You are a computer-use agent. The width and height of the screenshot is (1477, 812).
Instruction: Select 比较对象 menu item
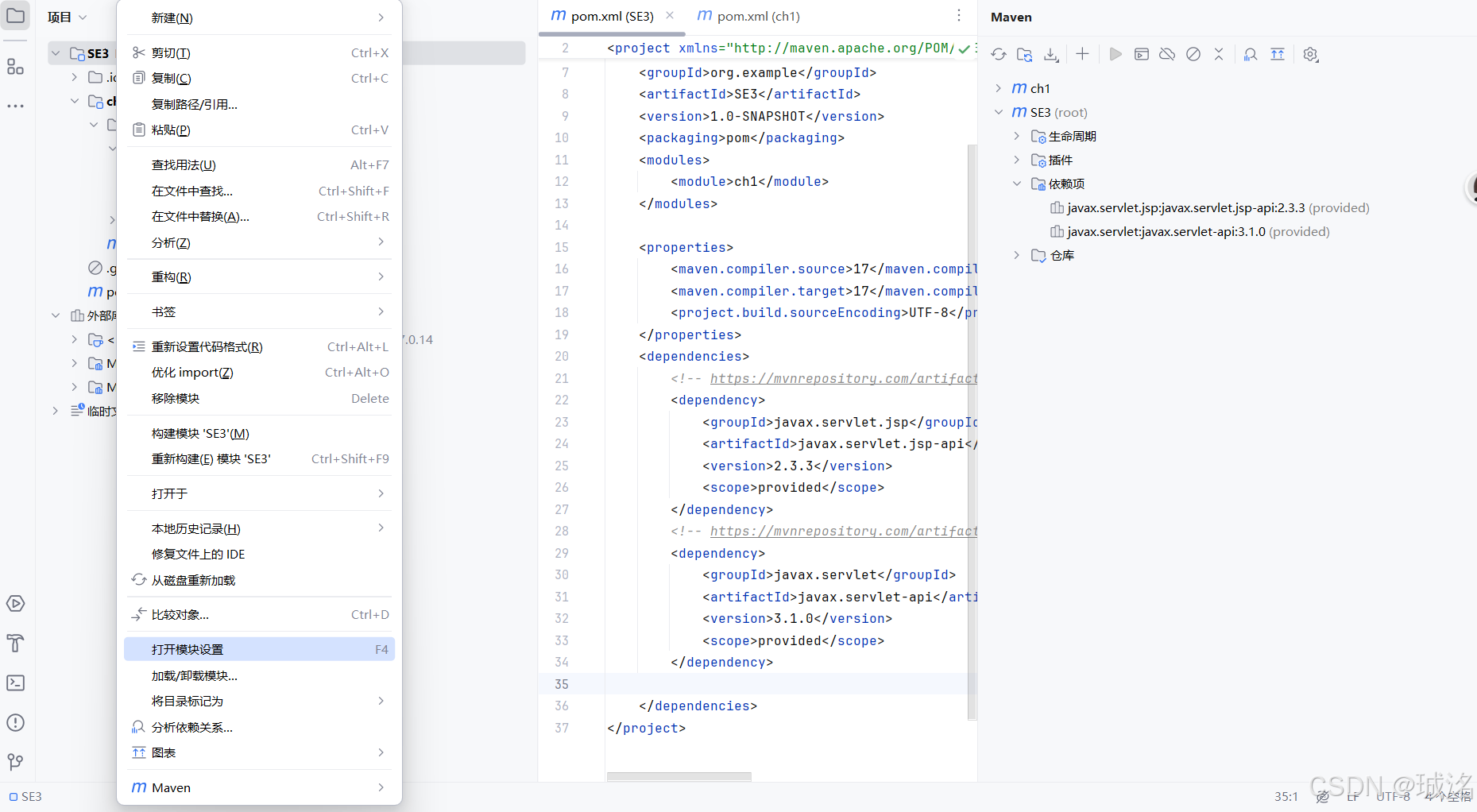259,614
